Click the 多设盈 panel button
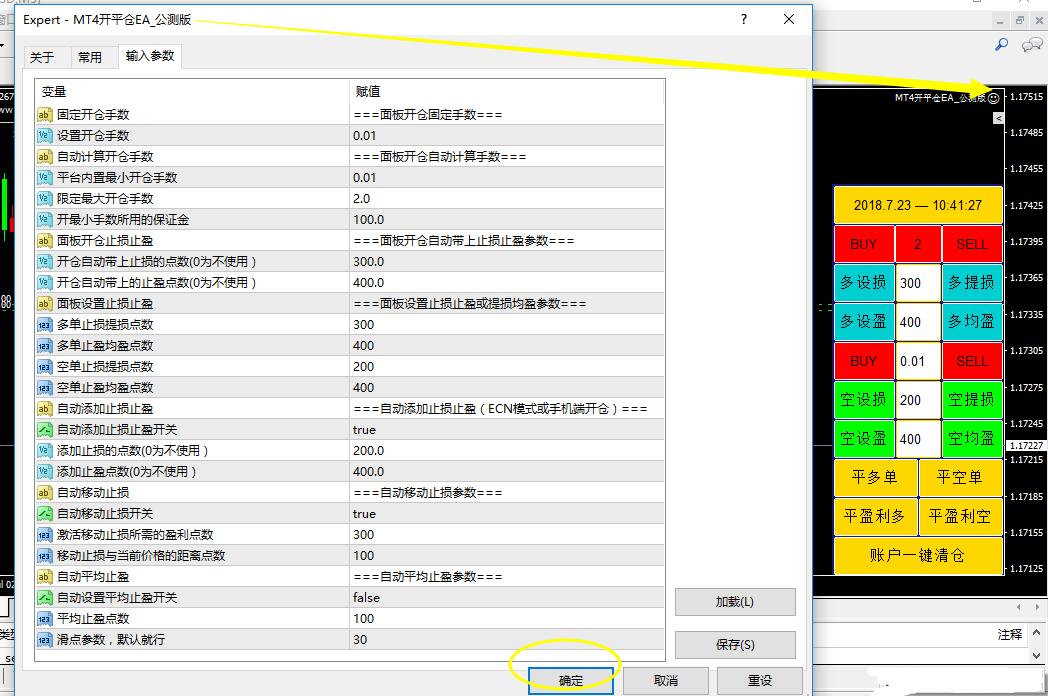1048x696 pixels. [864, 322]
